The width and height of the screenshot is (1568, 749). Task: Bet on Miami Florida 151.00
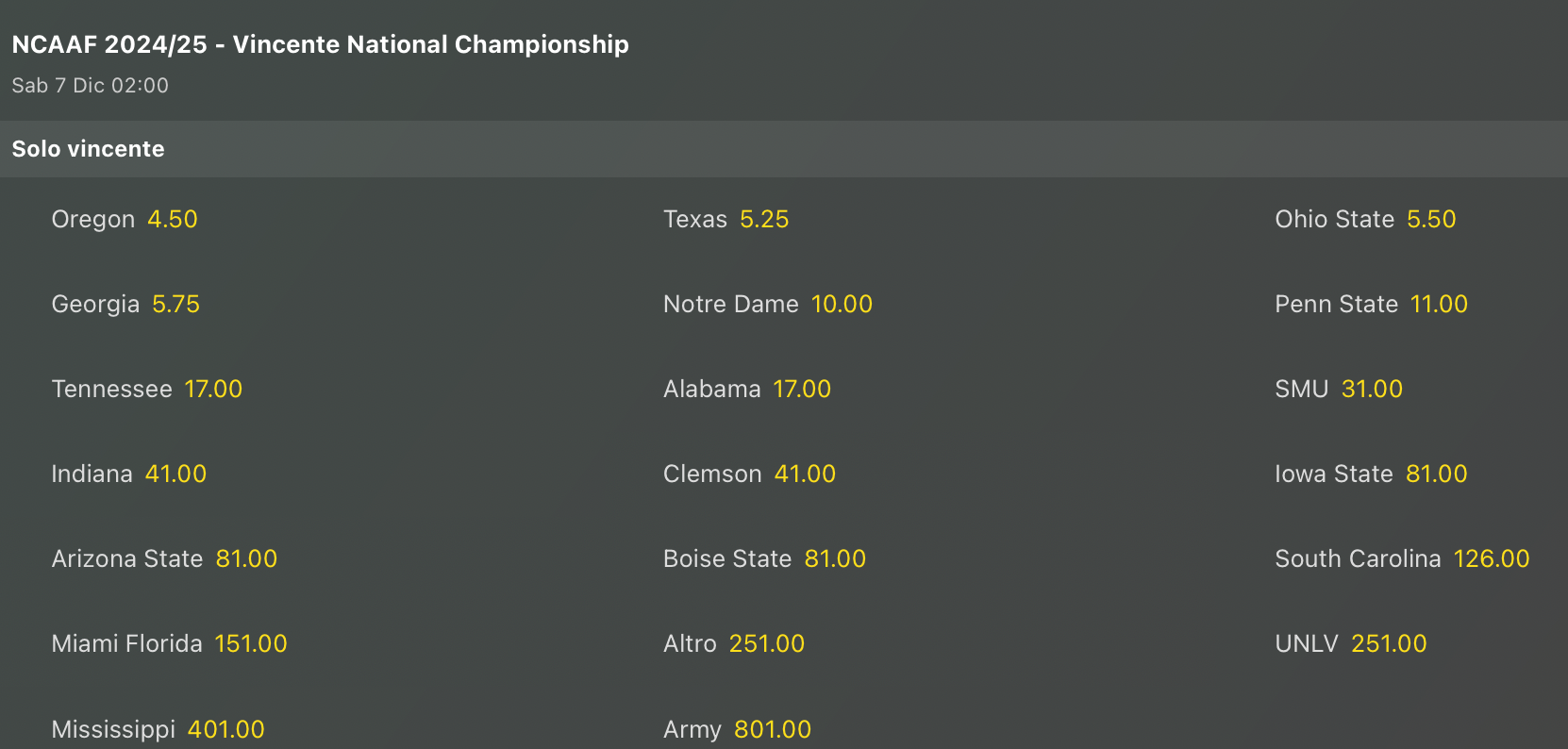tap(169, 644)
